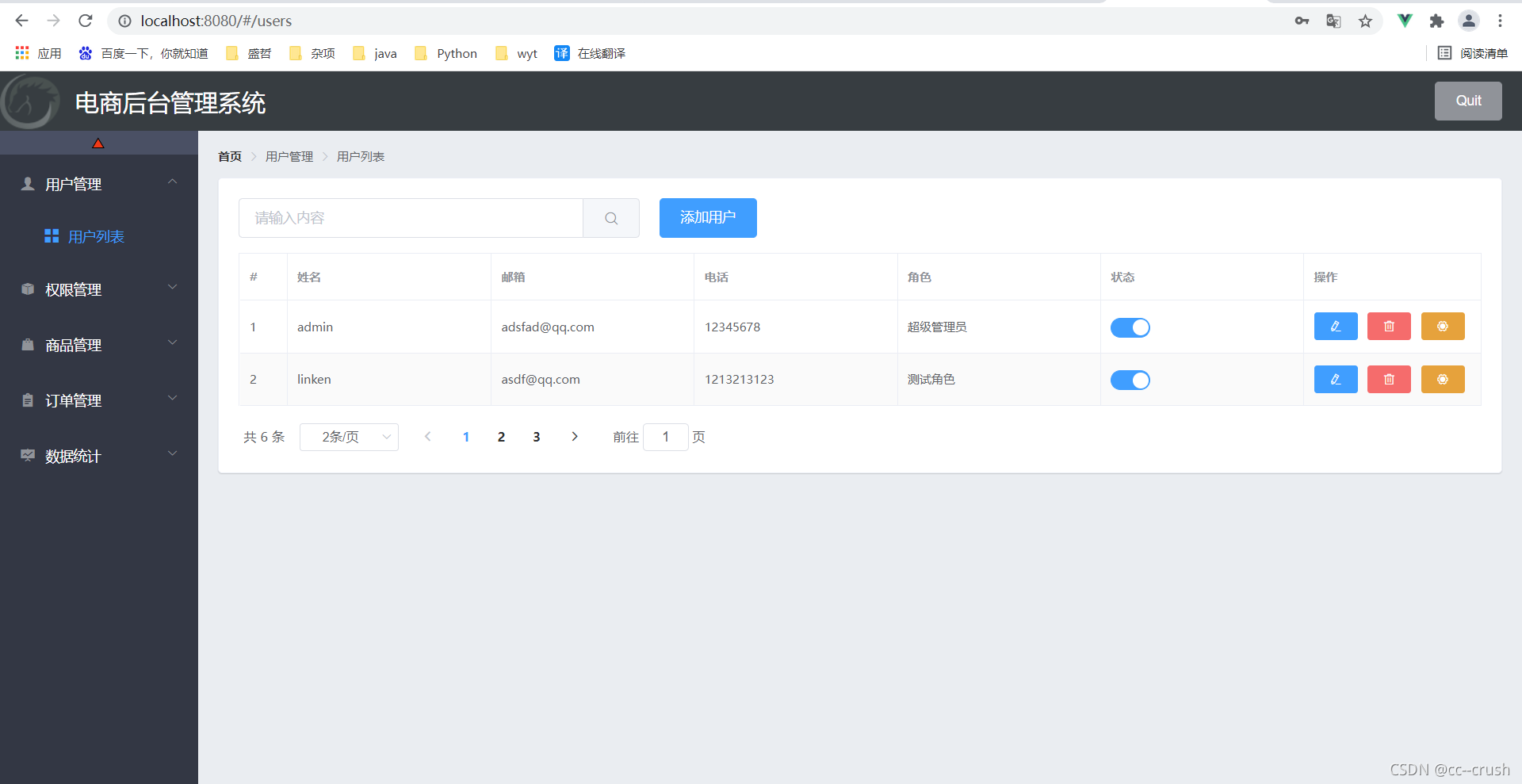Click the Quit button

tap(1468, 101)
